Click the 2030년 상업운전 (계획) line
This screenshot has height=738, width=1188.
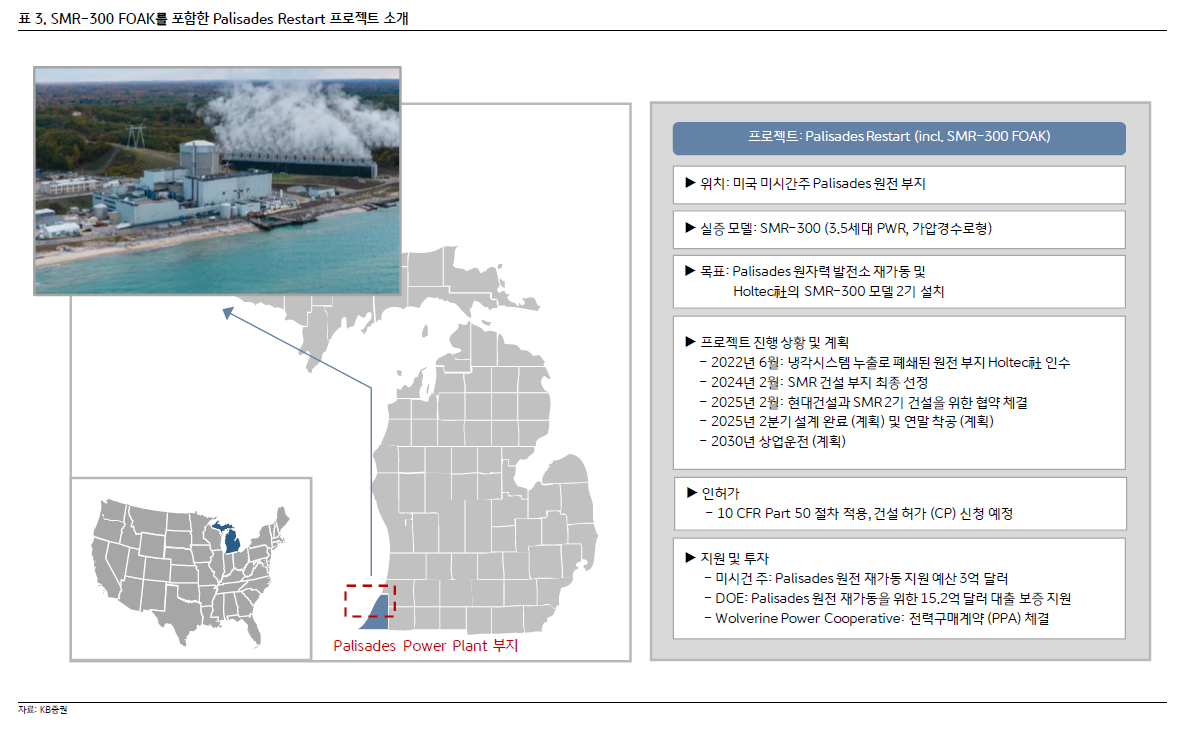tap(772, 441)
